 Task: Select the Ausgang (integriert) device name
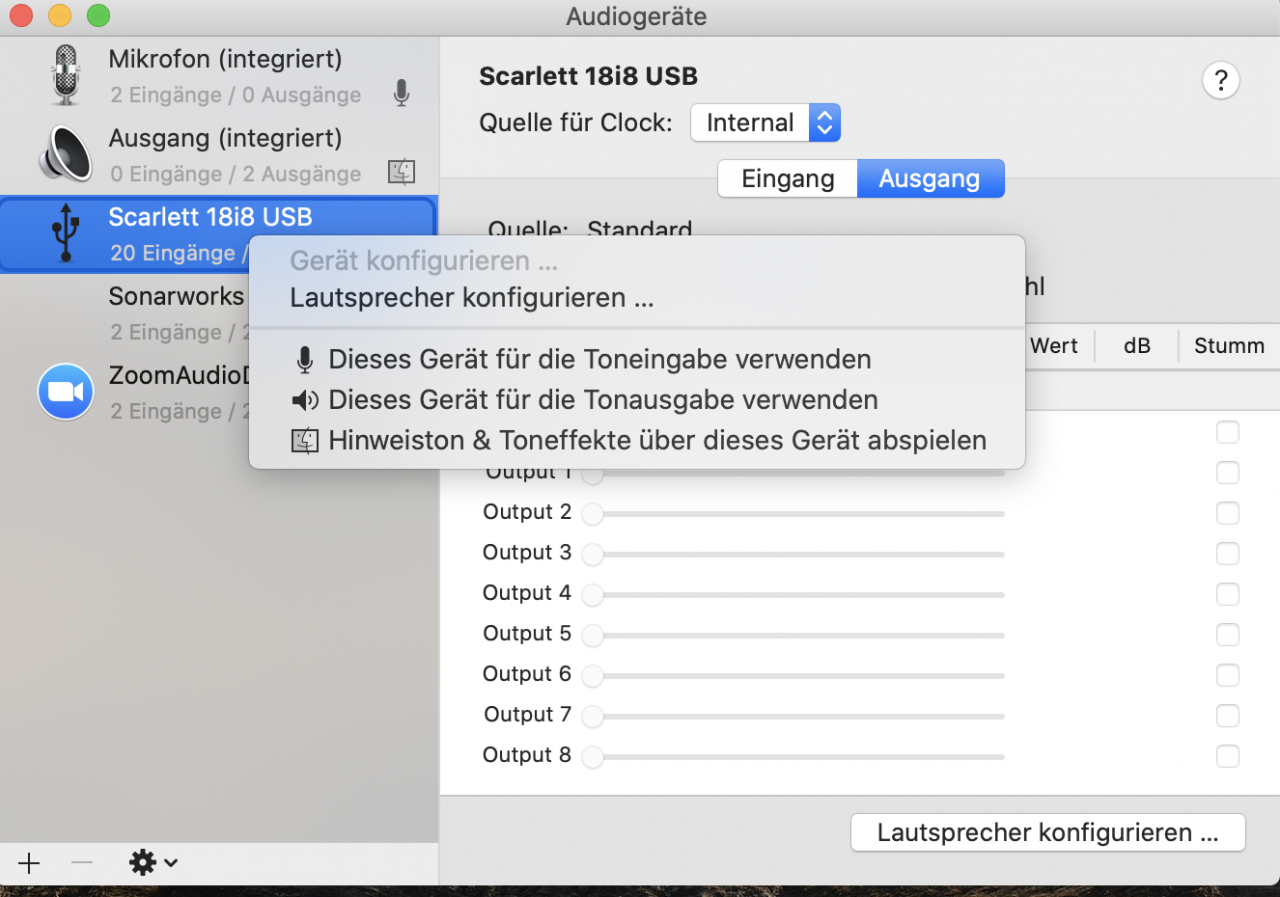tap(225, 138)
